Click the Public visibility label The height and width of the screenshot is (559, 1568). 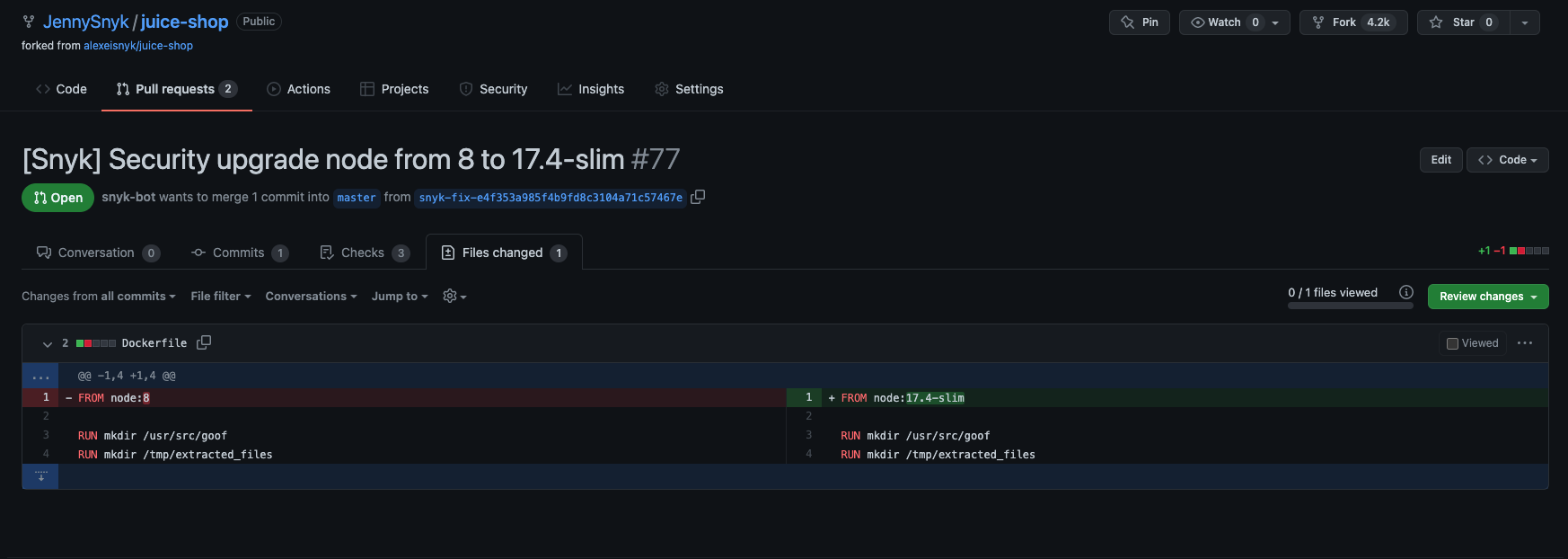pos(259,22)
